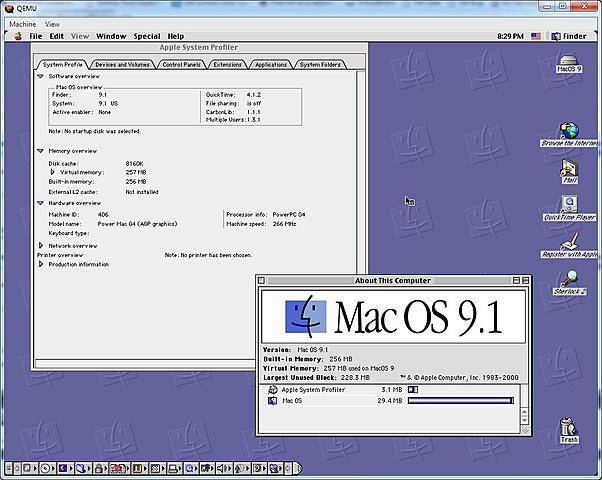Open the Finder application menu

pos(569,36)
